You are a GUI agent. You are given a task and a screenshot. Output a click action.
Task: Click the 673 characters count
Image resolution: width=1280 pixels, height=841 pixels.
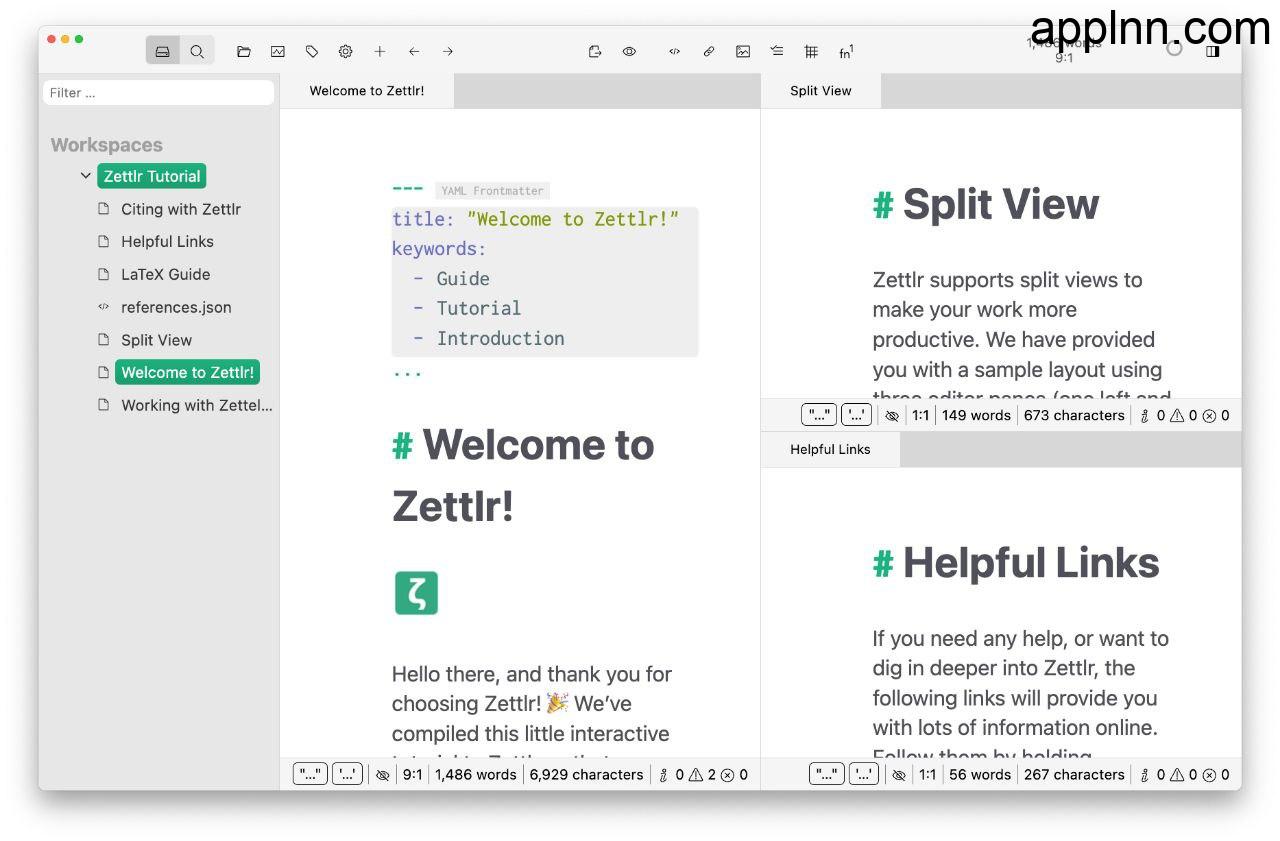(1074, 416)
